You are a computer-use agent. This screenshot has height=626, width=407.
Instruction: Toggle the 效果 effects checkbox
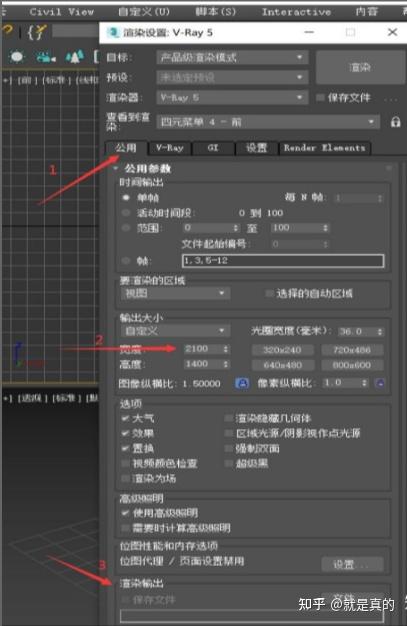tap(125, 433)
